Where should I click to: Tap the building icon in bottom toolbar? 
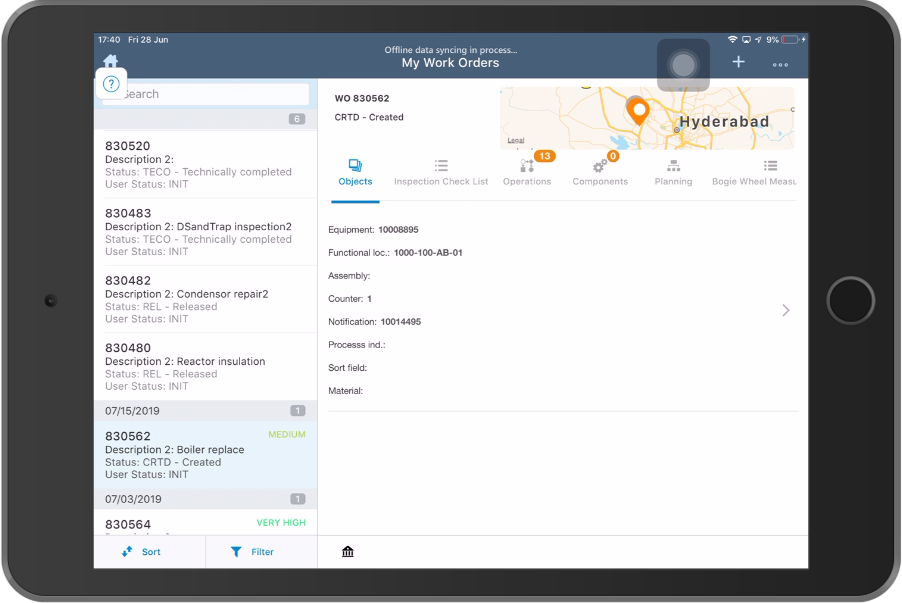pos(348,552)
